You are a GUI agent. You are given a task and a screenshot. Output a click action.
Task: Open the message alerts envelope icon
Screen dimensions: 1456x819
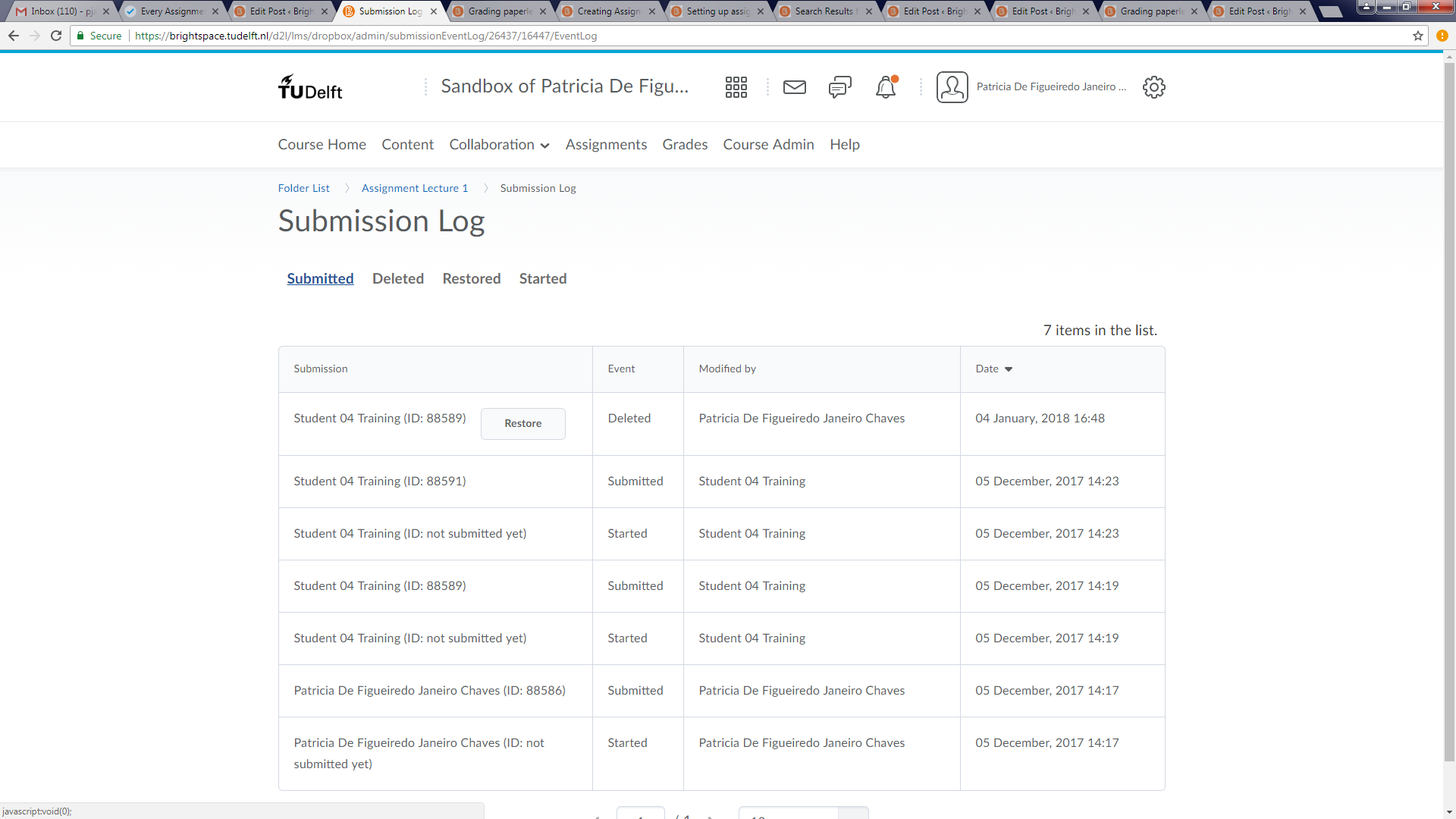[794, 87]
